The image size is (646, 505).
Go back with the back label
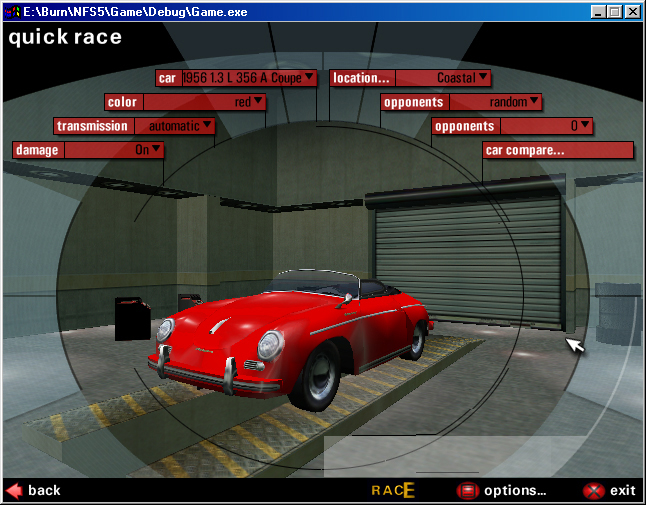(x=44, y=490)
